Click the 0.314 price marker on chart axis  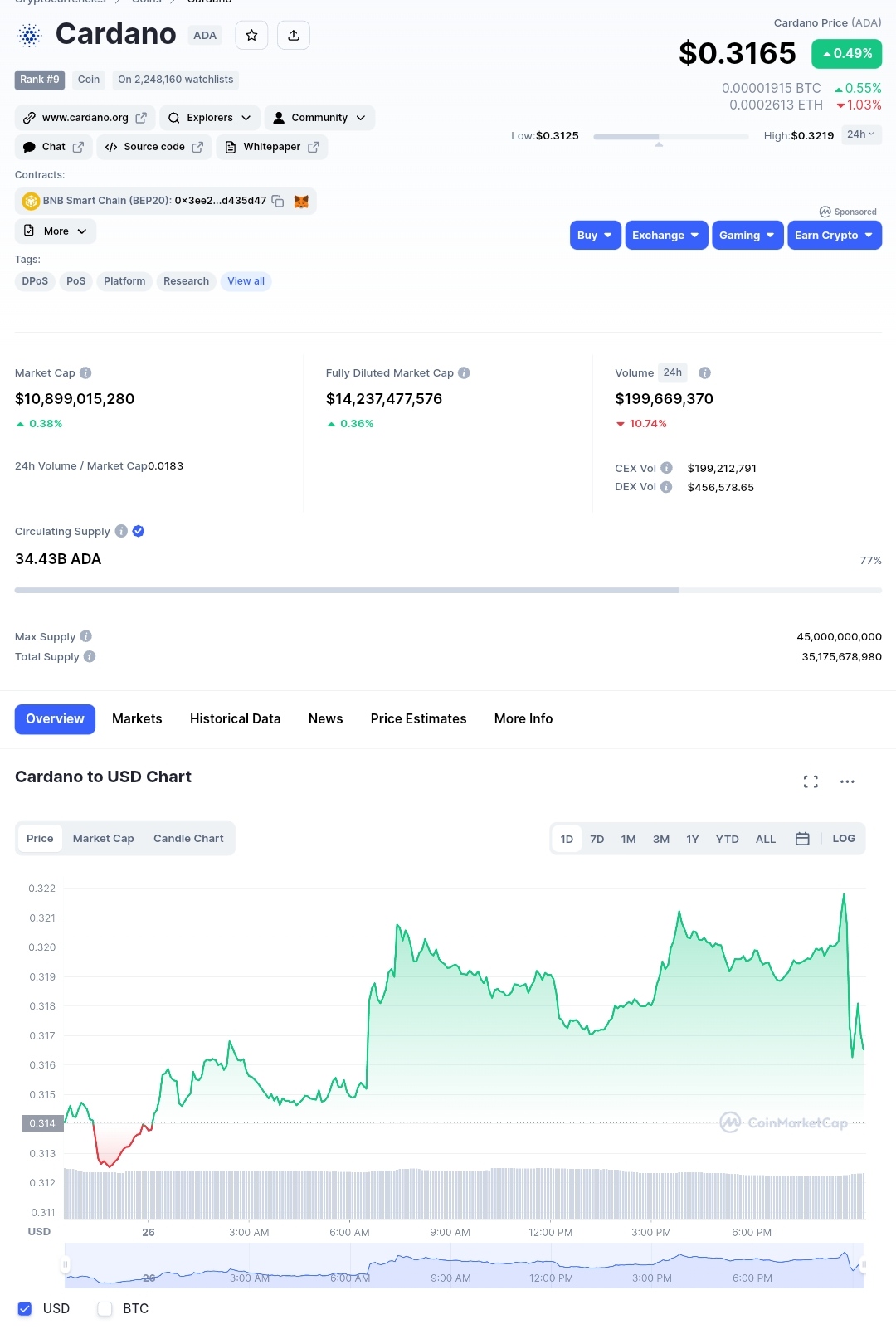[42, 1123]
